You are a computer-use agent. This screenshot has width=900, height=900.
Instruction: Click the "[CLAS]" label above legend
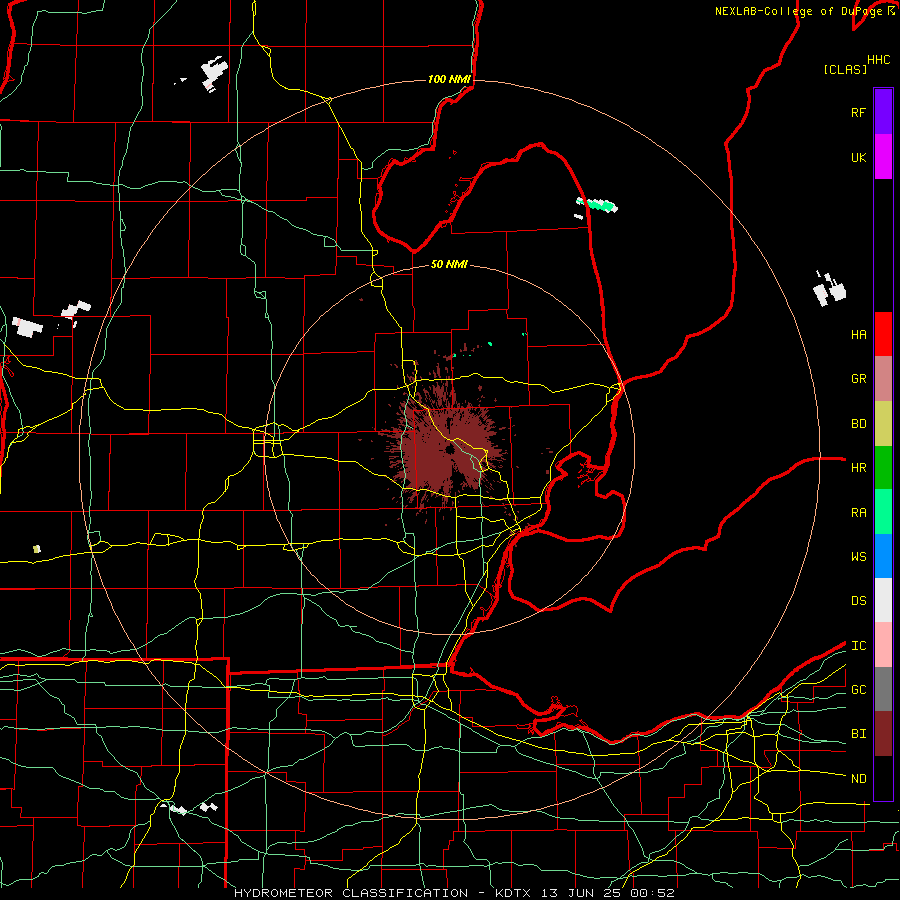[845, 69]
